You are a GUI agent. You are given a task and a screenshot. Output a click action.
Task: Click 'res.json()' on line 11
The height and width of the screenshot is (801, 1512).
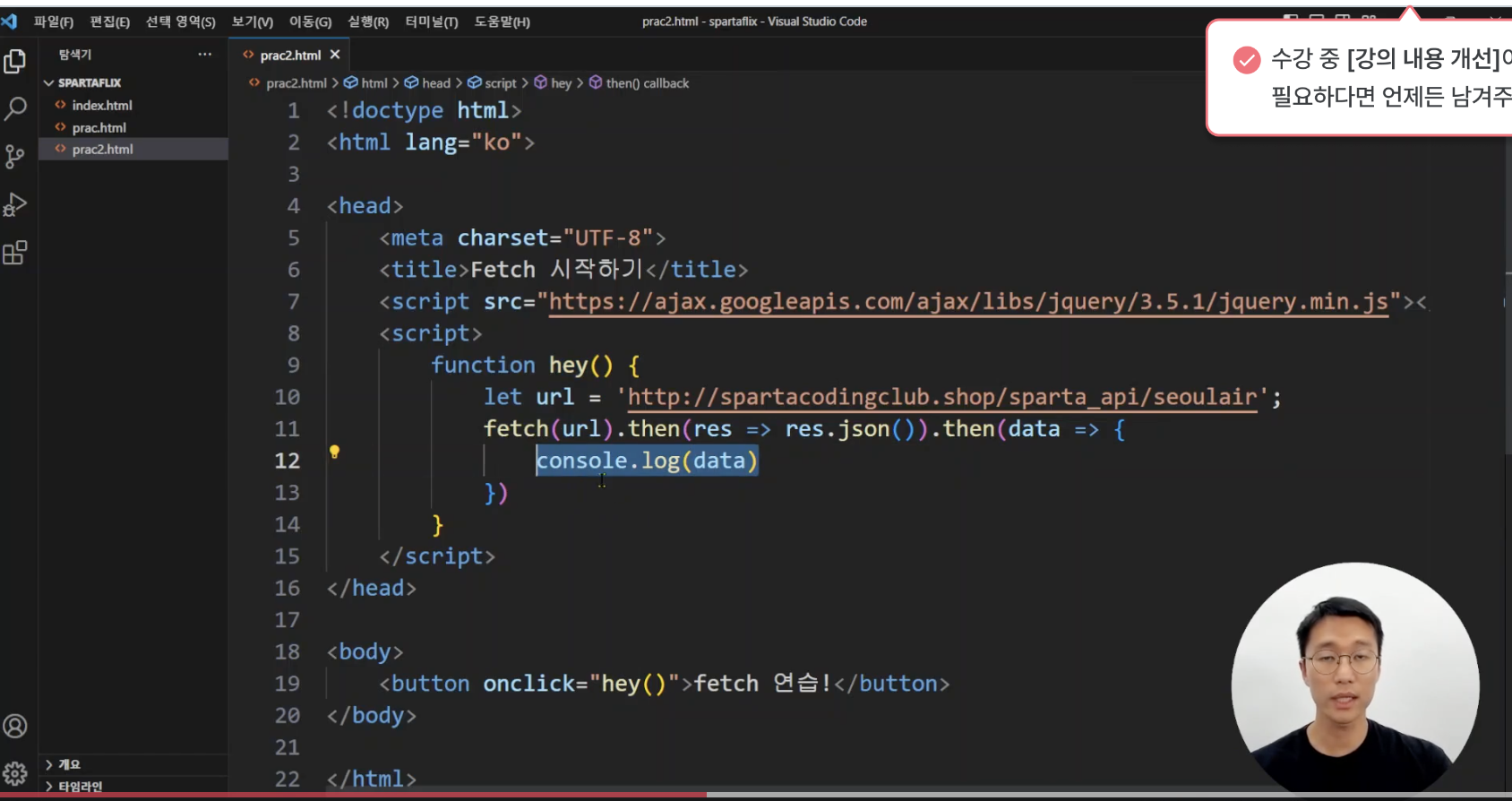851,428
